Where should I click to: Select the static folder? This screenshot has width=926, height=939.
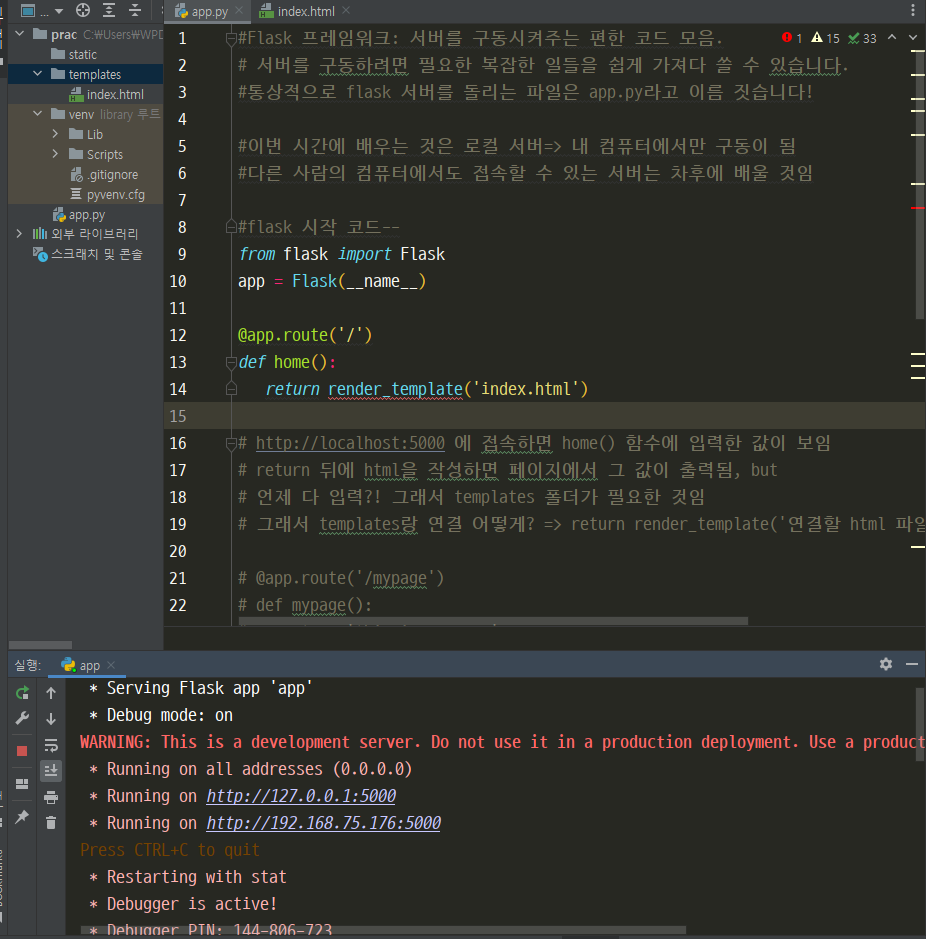(x=82, y=54)
